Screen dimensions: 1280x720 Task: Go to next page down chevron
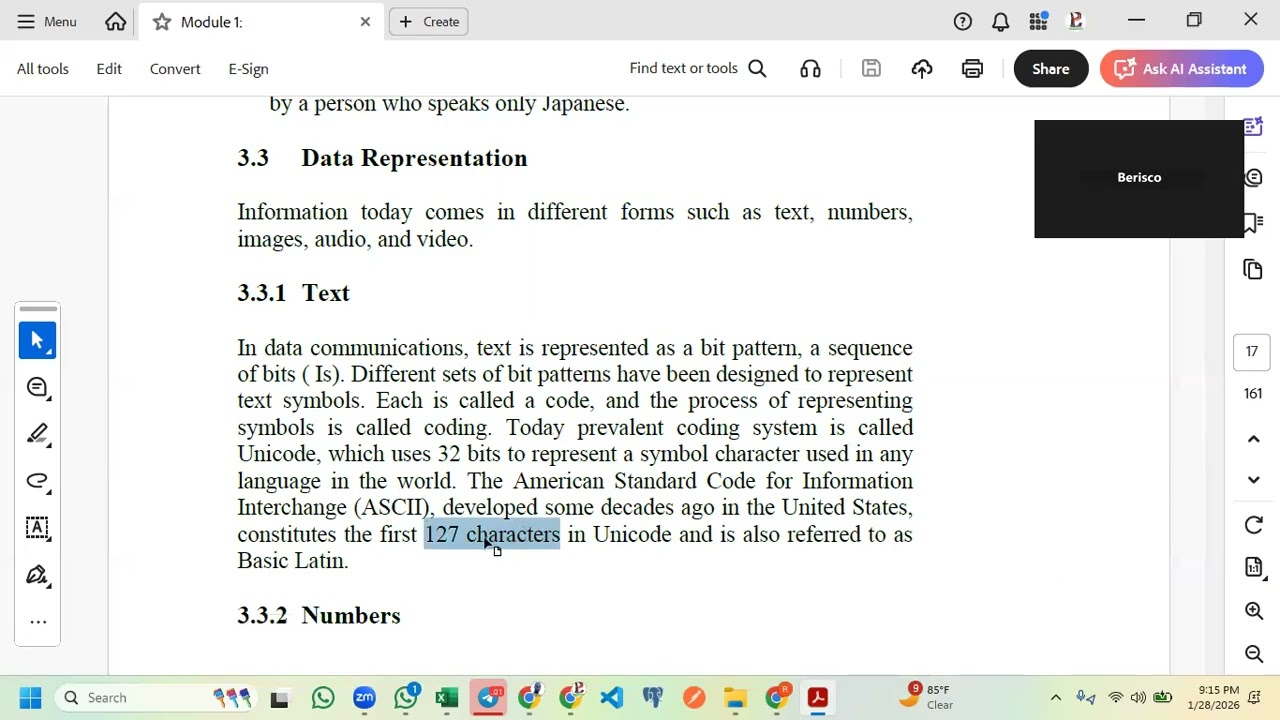[x=1253, y=479]
